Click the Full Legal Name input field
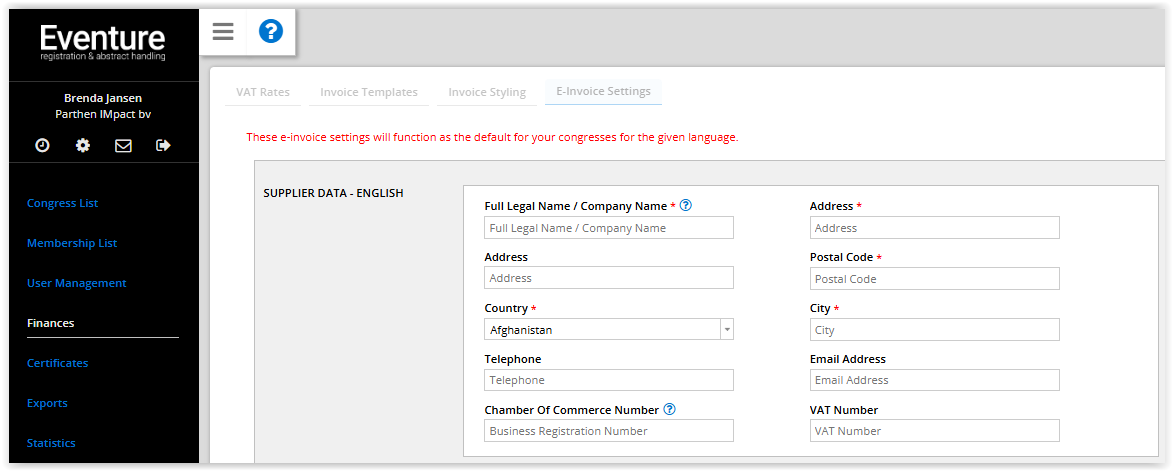The width and height of the screenshot is (1173, 471). click(608, 228)
